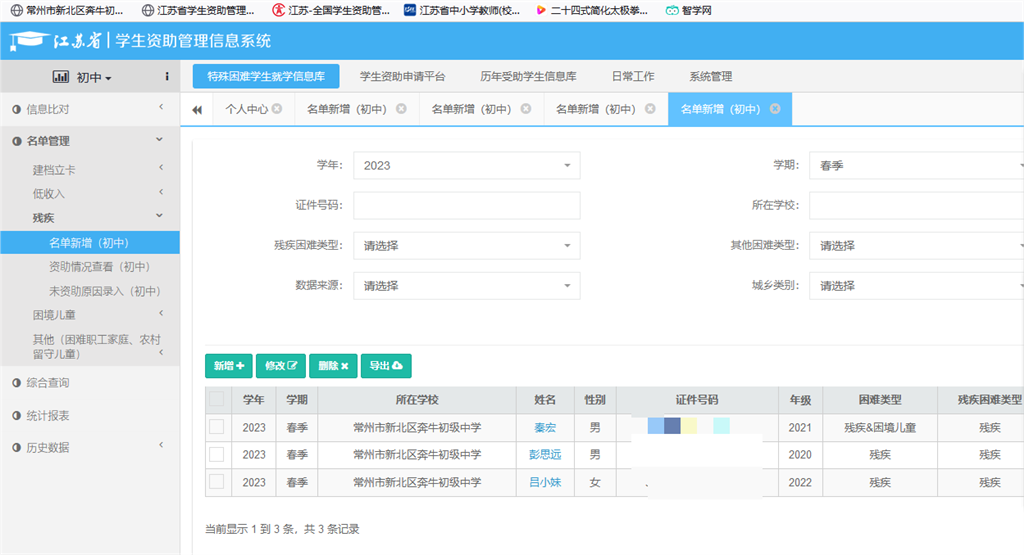Select the header select-all checkbox

(217, 399)
